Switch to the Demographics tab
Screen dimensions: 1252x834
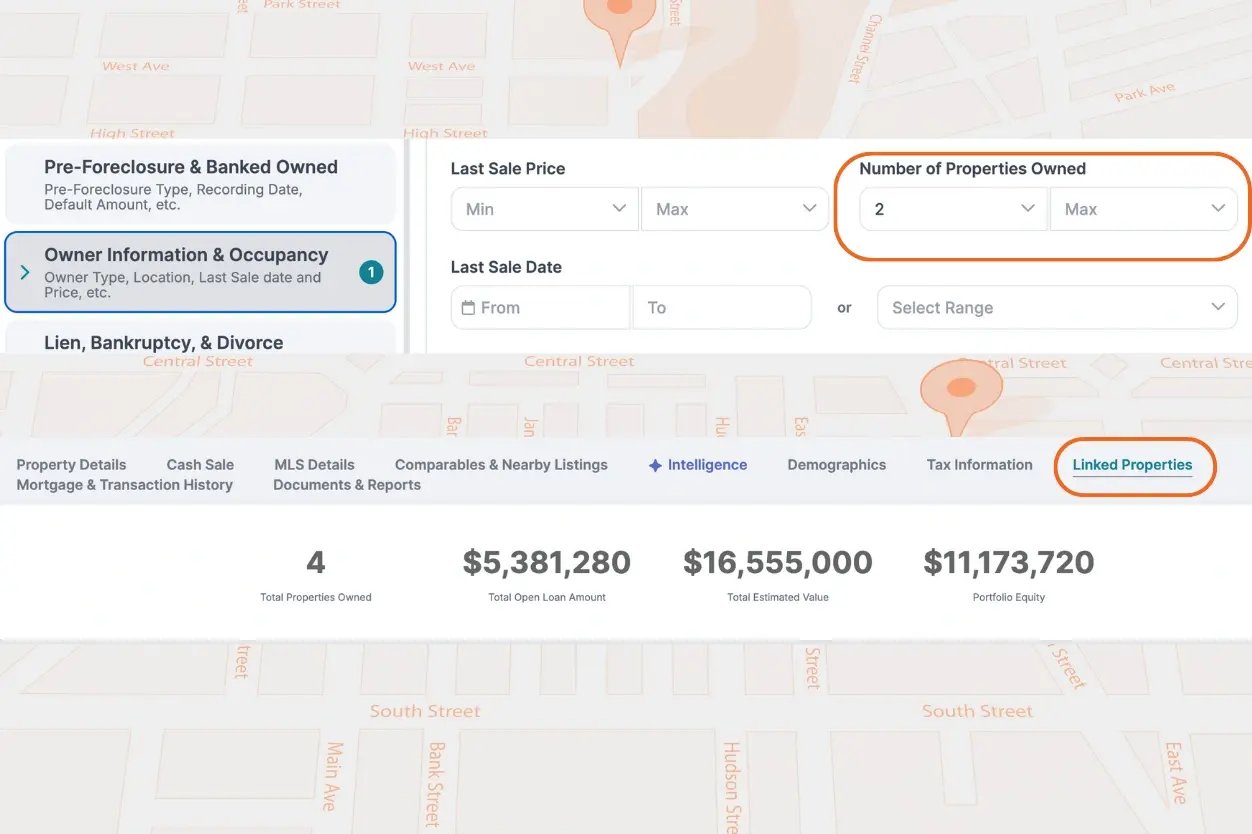click(x=836, y=464)
